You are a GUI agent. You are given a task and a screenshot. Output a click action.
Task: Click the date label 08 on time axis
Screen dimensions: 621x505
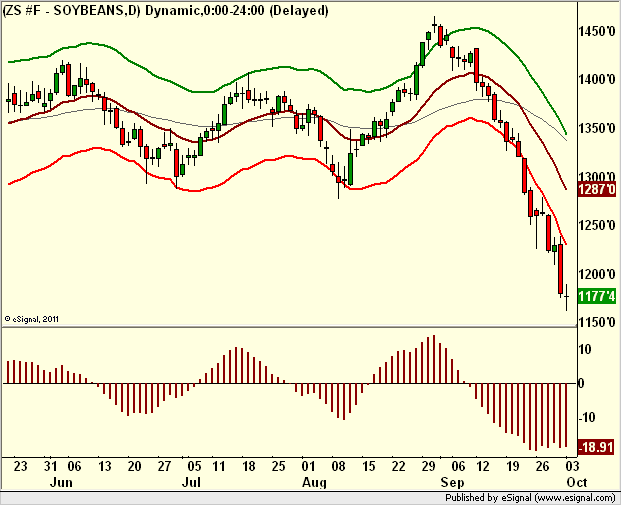pyautogui.click(x=338, y=466)
